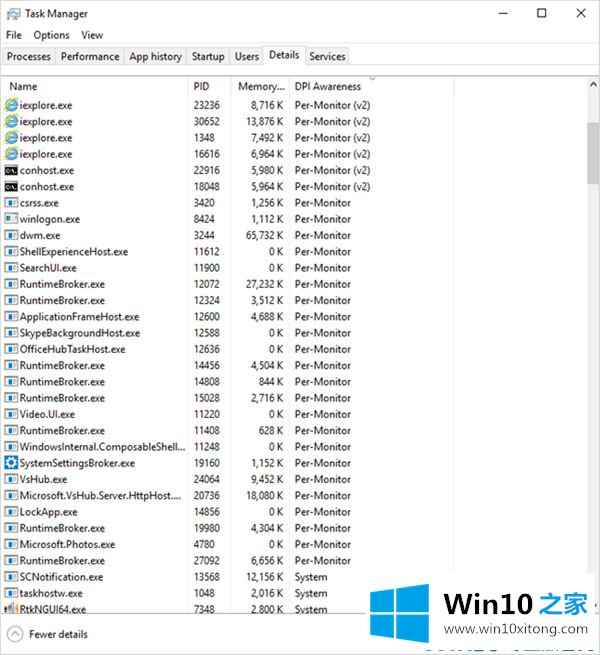
Task: Click the SearchUI.exe process icon
Action: click(x=11, y=268)
